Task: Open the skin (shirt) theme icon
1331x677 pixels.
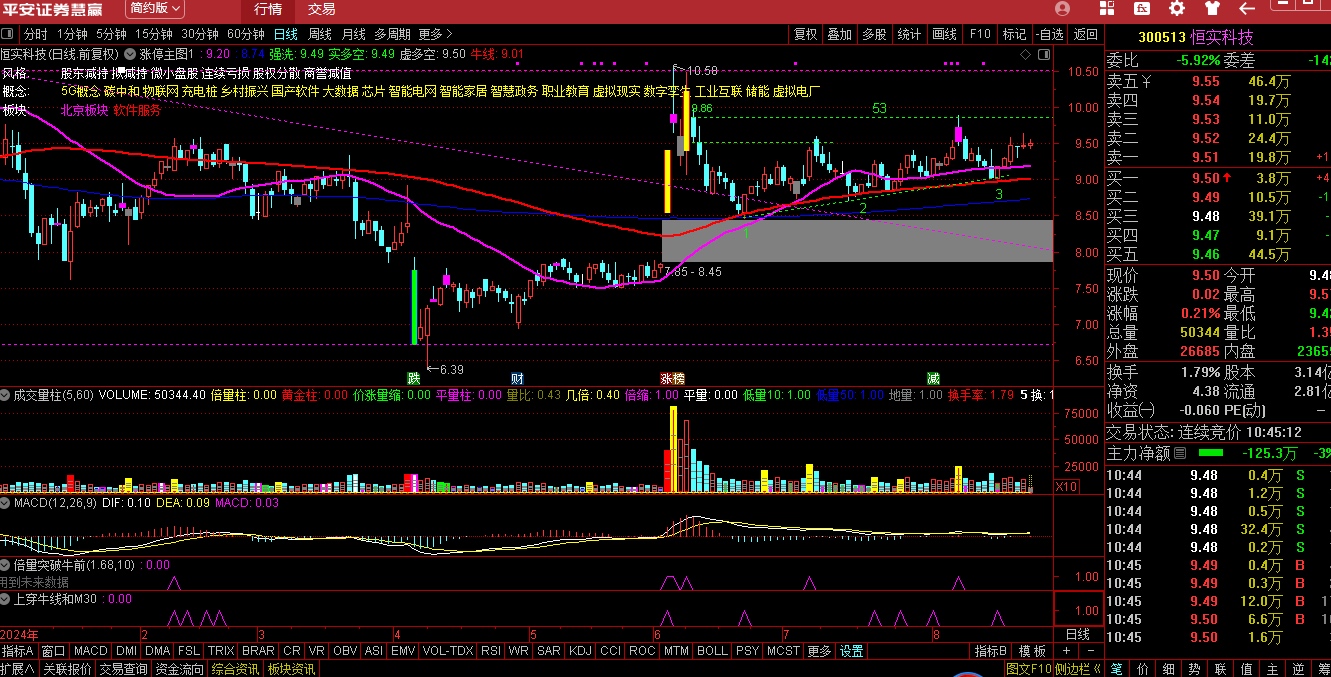Action: 1212,8
